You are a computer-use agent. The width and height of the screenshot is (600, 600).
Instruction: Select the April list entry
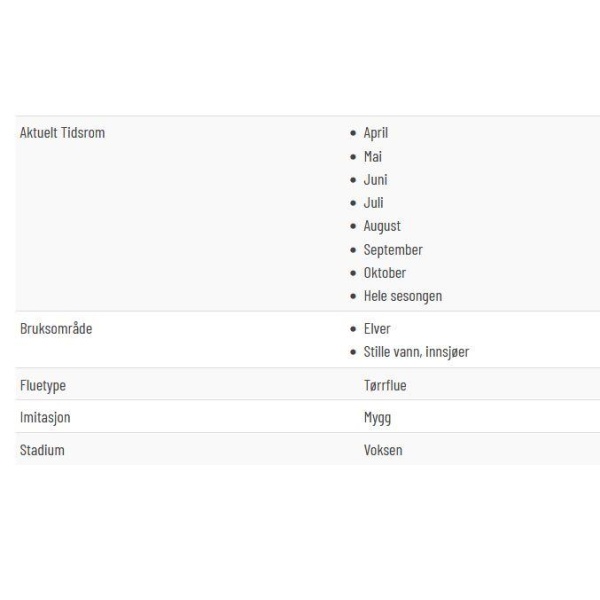[x=375, y=133]
